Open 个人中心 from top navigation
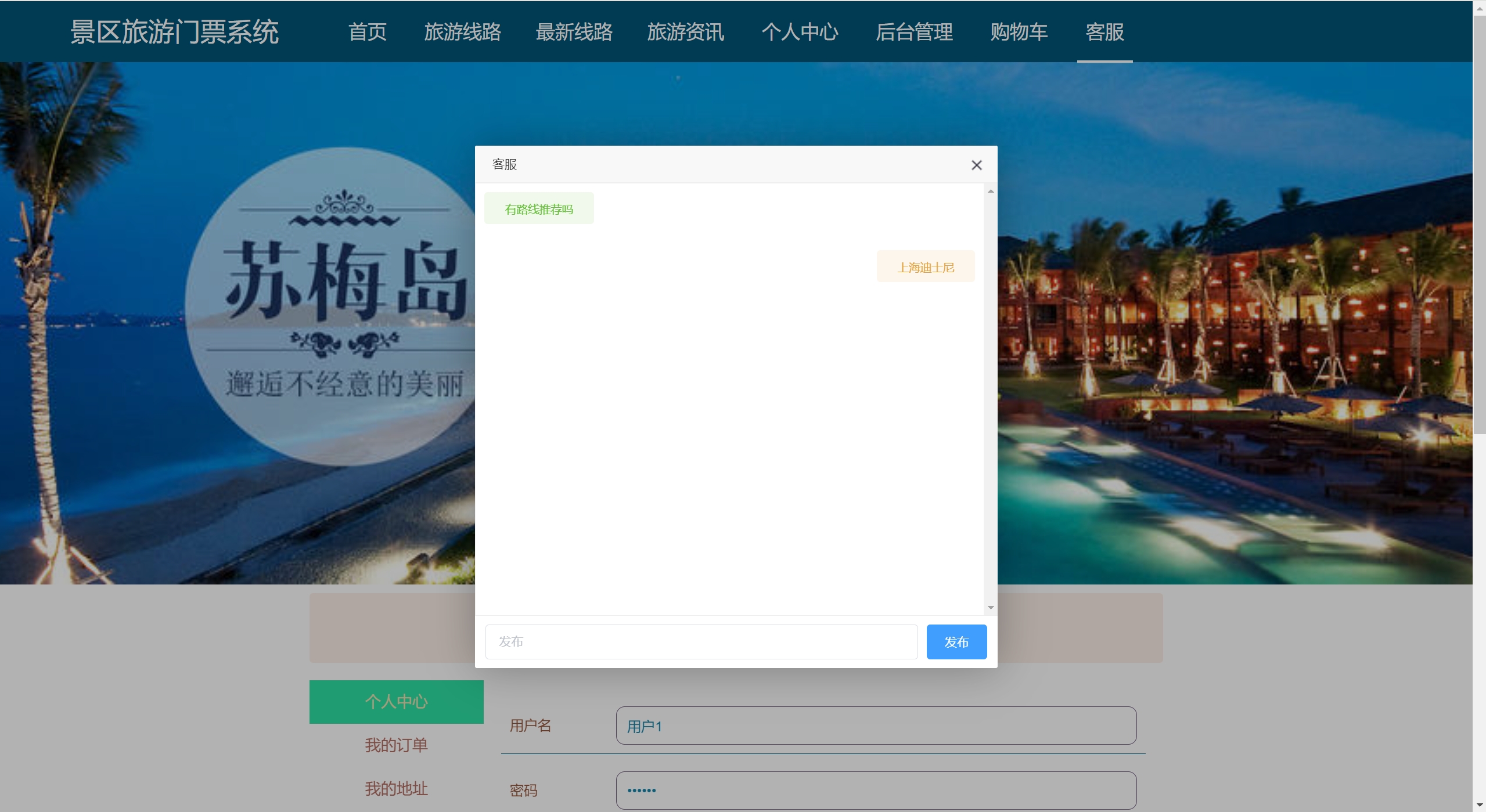This screenshot has width=1486, height=812. pyautogui.click(x=800, y=32)
